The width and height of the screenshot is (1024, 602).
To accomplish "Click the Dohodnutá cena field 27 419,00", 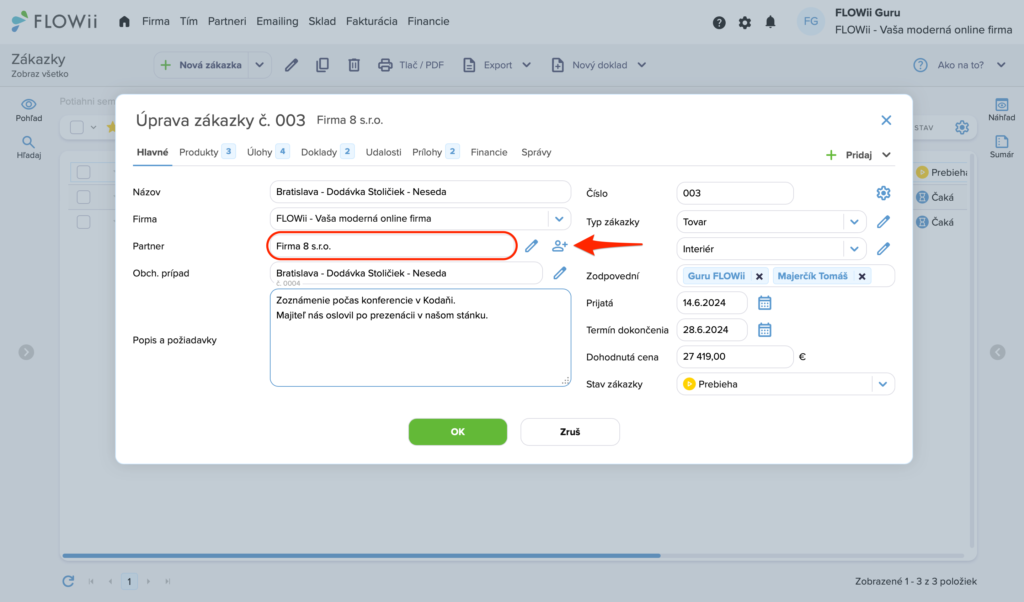I will pyautogui.click(x=735, y=356).
